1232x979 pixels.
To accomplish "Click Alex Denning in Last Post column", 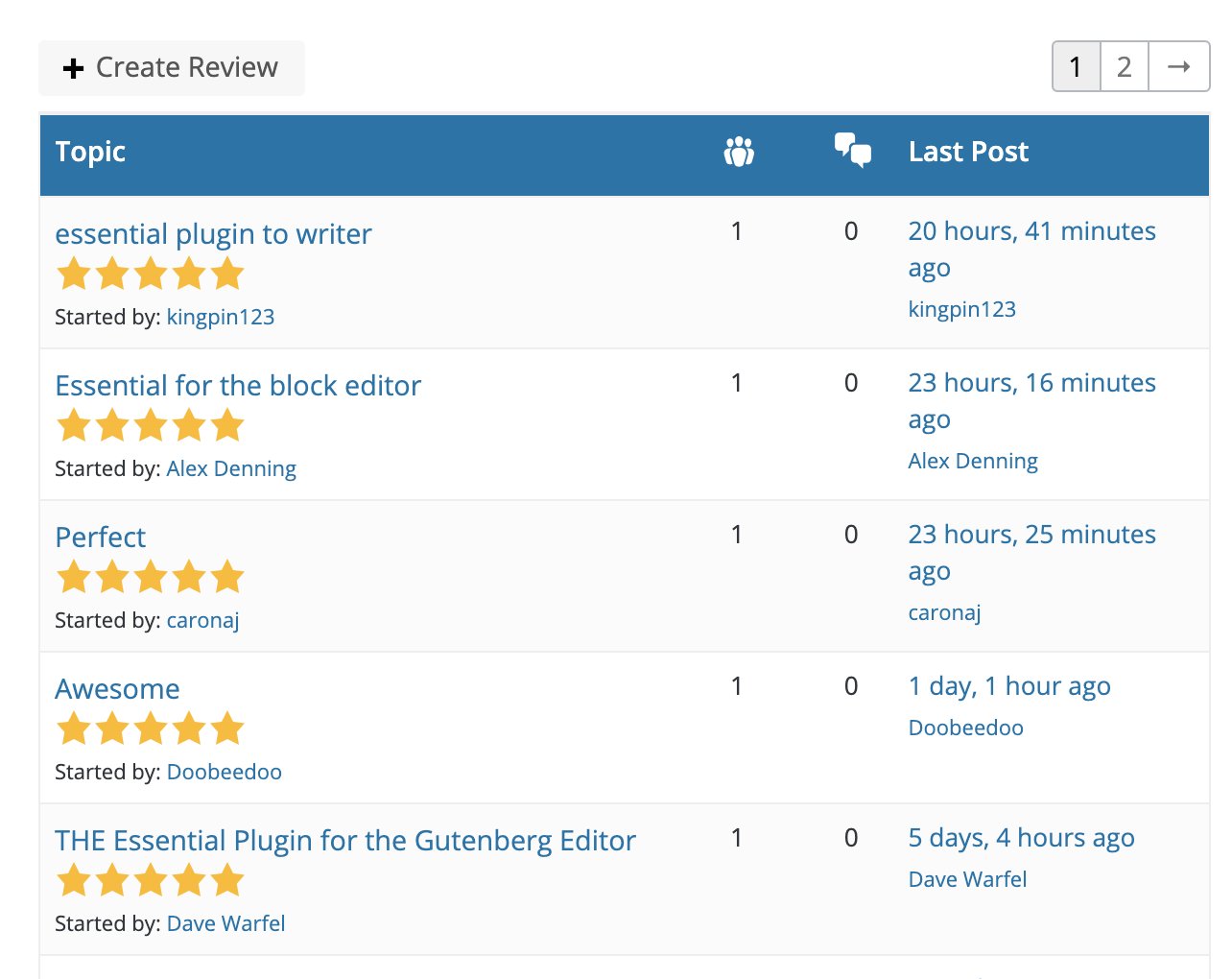I will tap(973, 461).
